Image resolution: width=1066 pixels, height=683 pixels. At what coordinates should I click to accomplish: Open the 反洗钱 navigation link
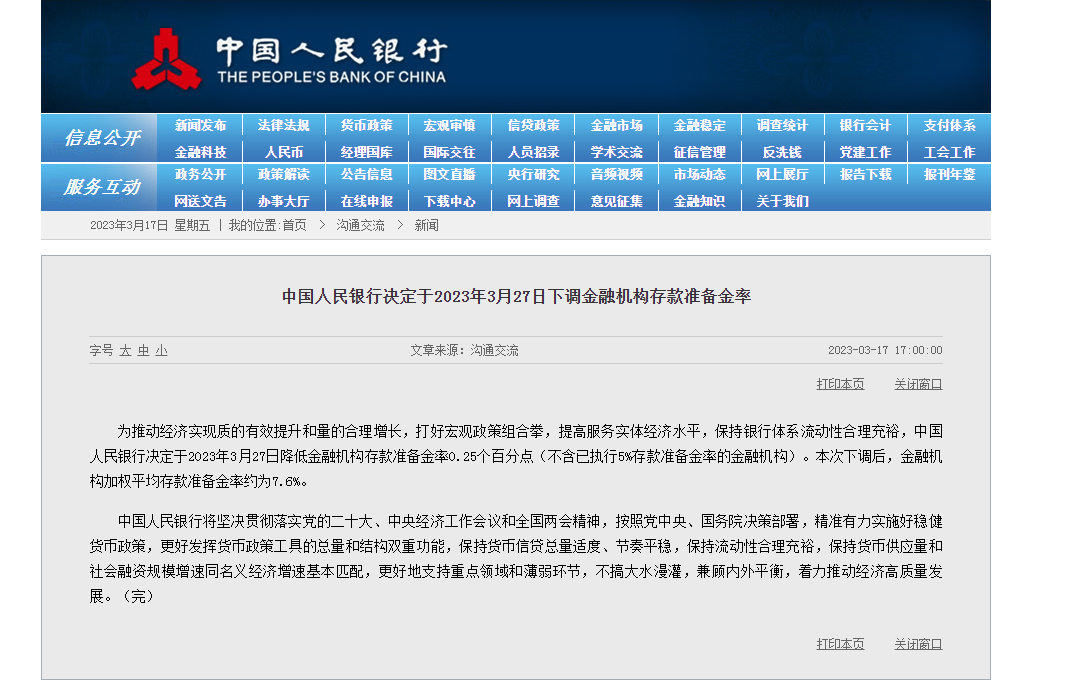(784, 149)
